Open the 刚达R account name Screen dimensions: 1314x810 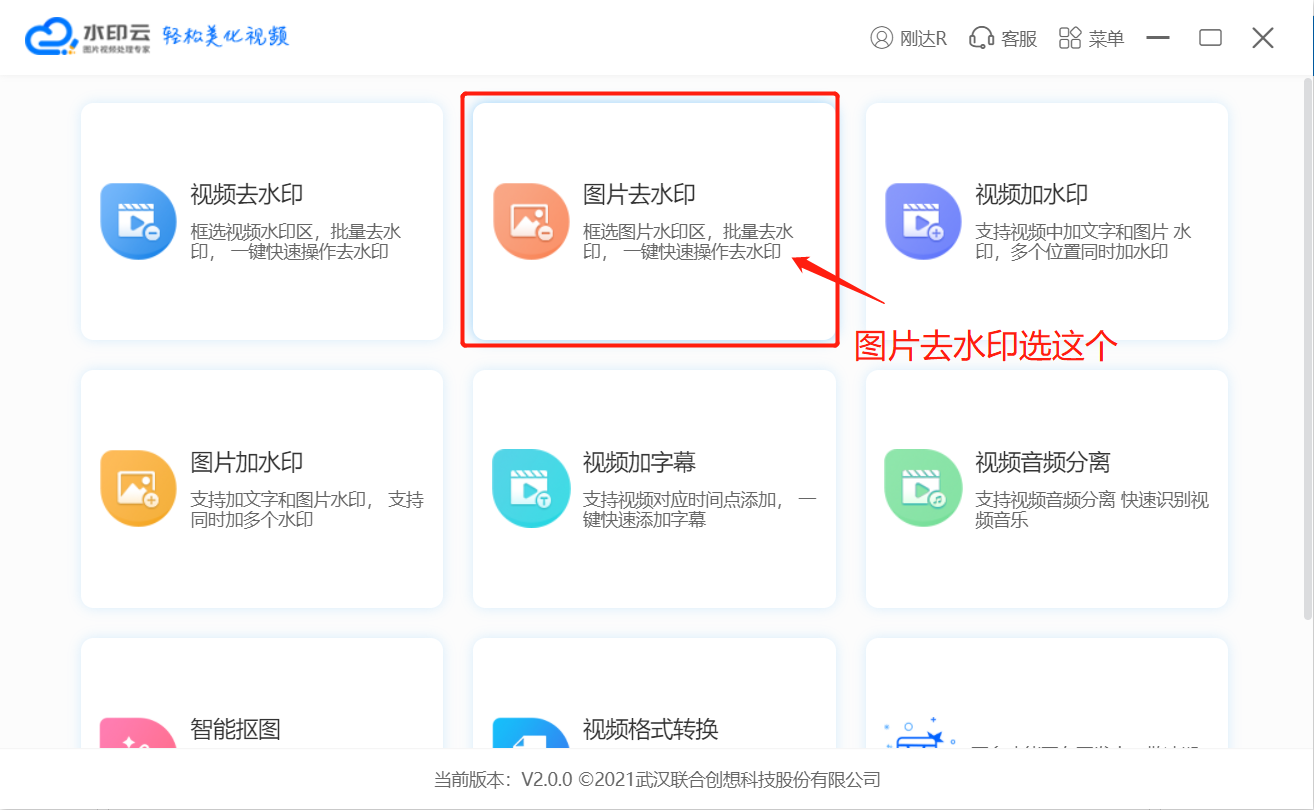pos(923,39)
